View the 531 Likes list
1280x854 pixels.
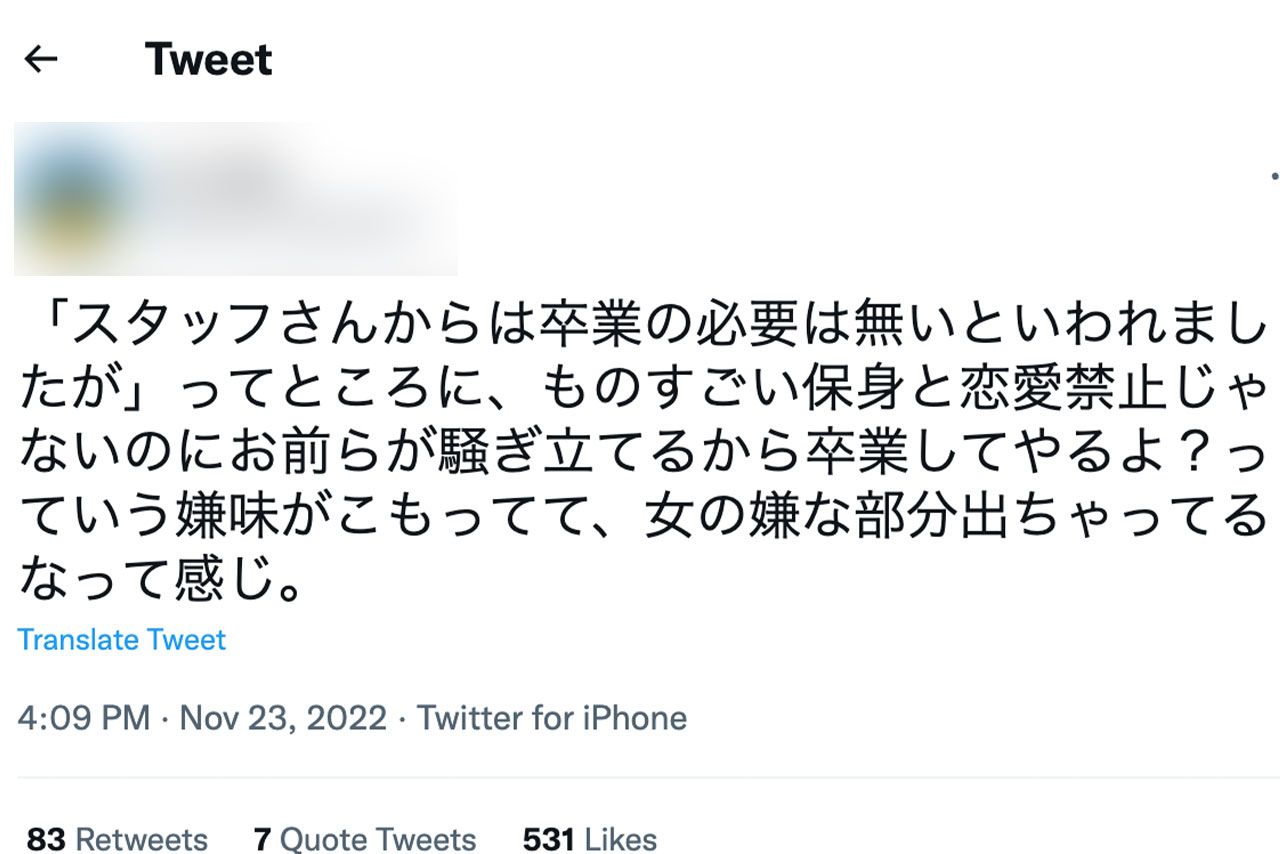[588, 840]
